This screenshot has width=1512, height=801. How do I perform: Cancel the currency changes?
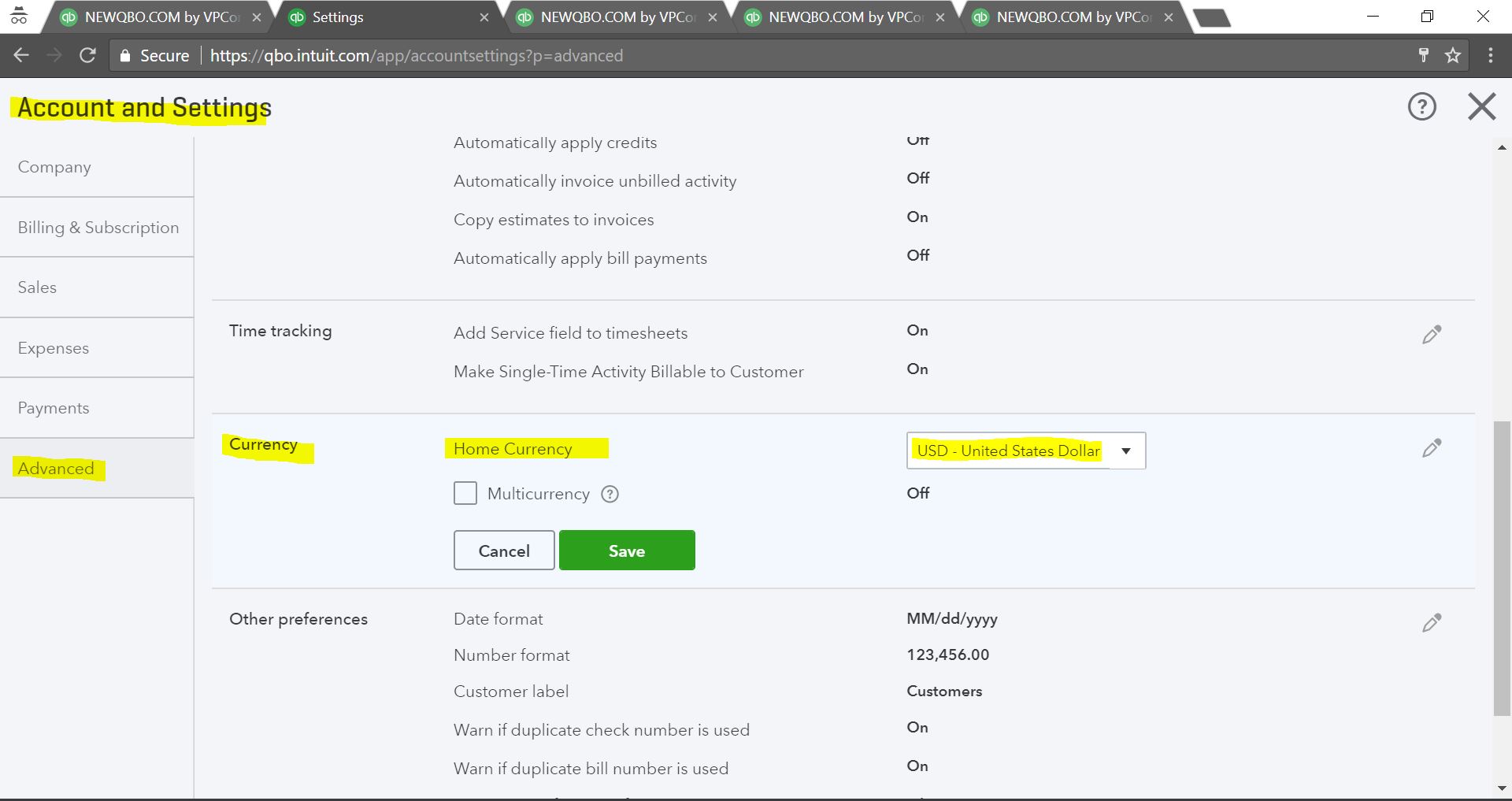(x=504, y=551)
